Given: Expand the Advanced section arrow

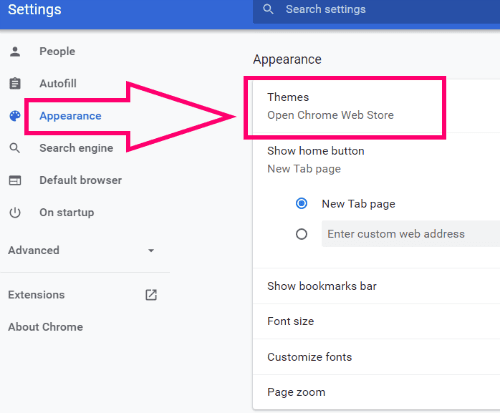Looking at the screenshot, I should [151, 250].
